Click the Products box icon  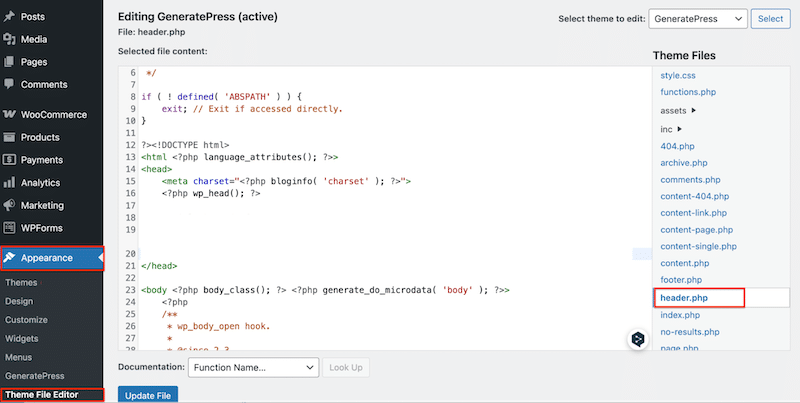[x=9, y=137]
